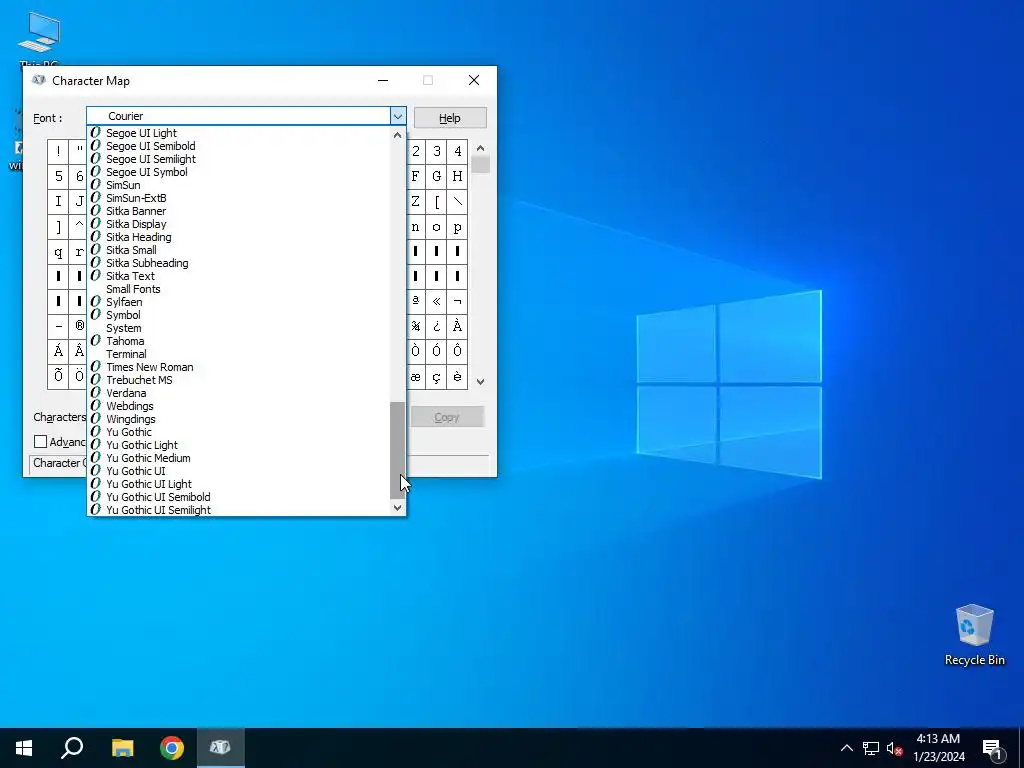The image size is (1024, 768).
Task: Select the ç character cell
Action: [436, 376]
